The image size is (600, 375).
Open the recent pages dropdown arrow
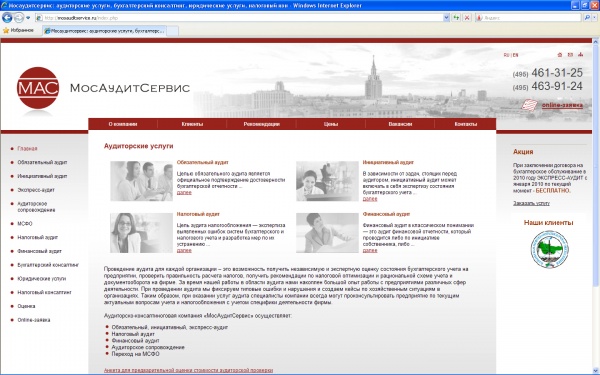[x=28, y=18]
